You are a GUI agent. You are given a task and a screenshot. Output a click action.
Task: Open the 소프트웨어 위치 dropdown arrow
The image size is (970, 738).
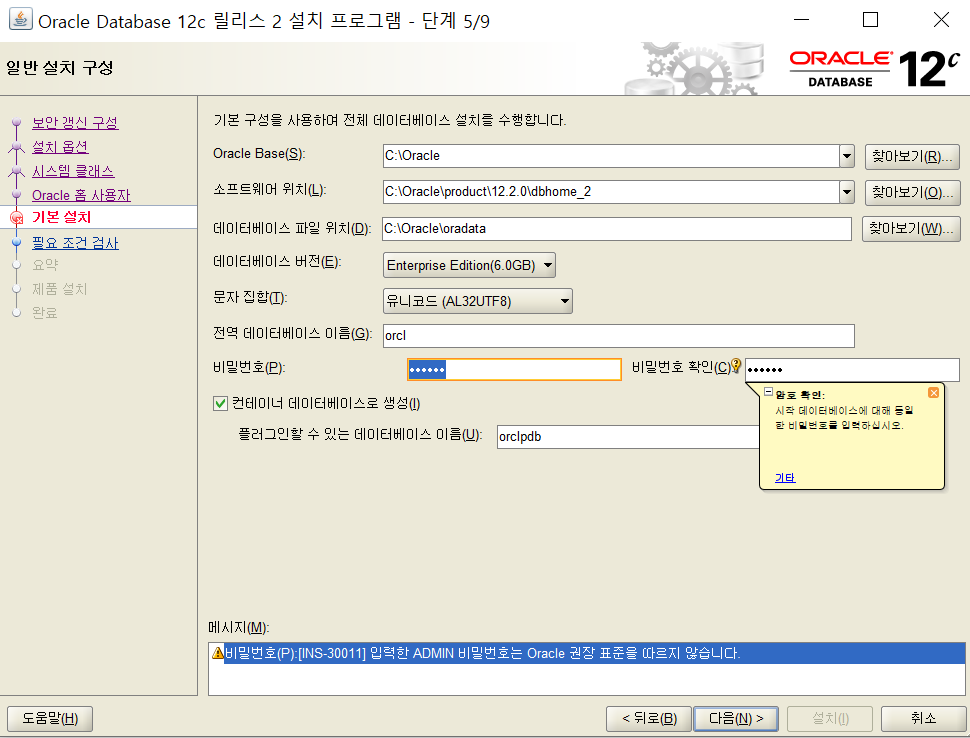tap(847, 192)
